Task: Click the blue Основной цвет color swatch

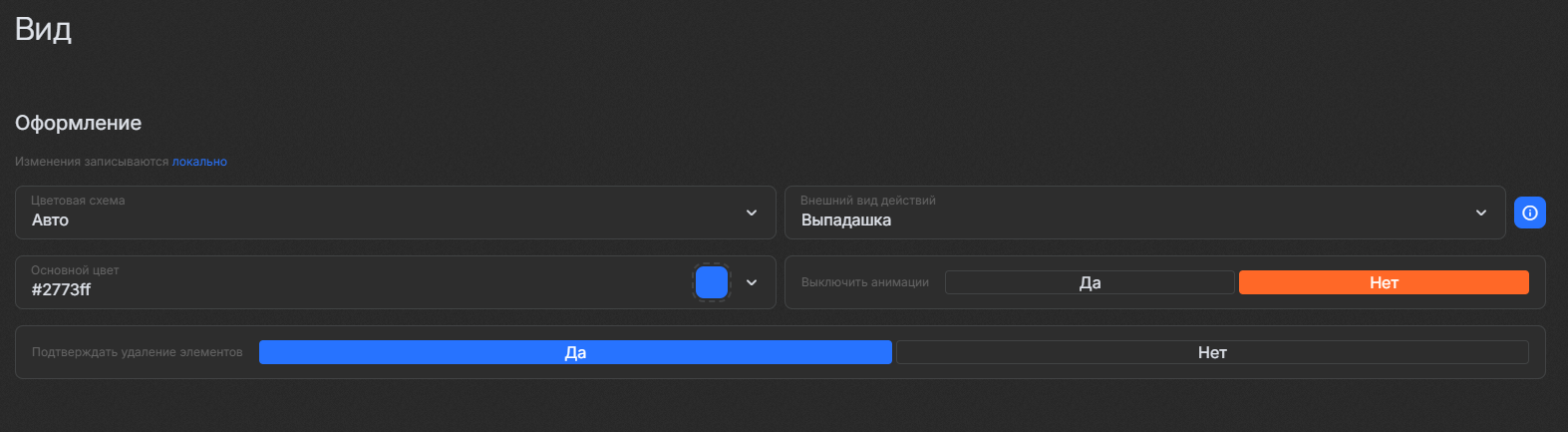Action: (712, 282)
